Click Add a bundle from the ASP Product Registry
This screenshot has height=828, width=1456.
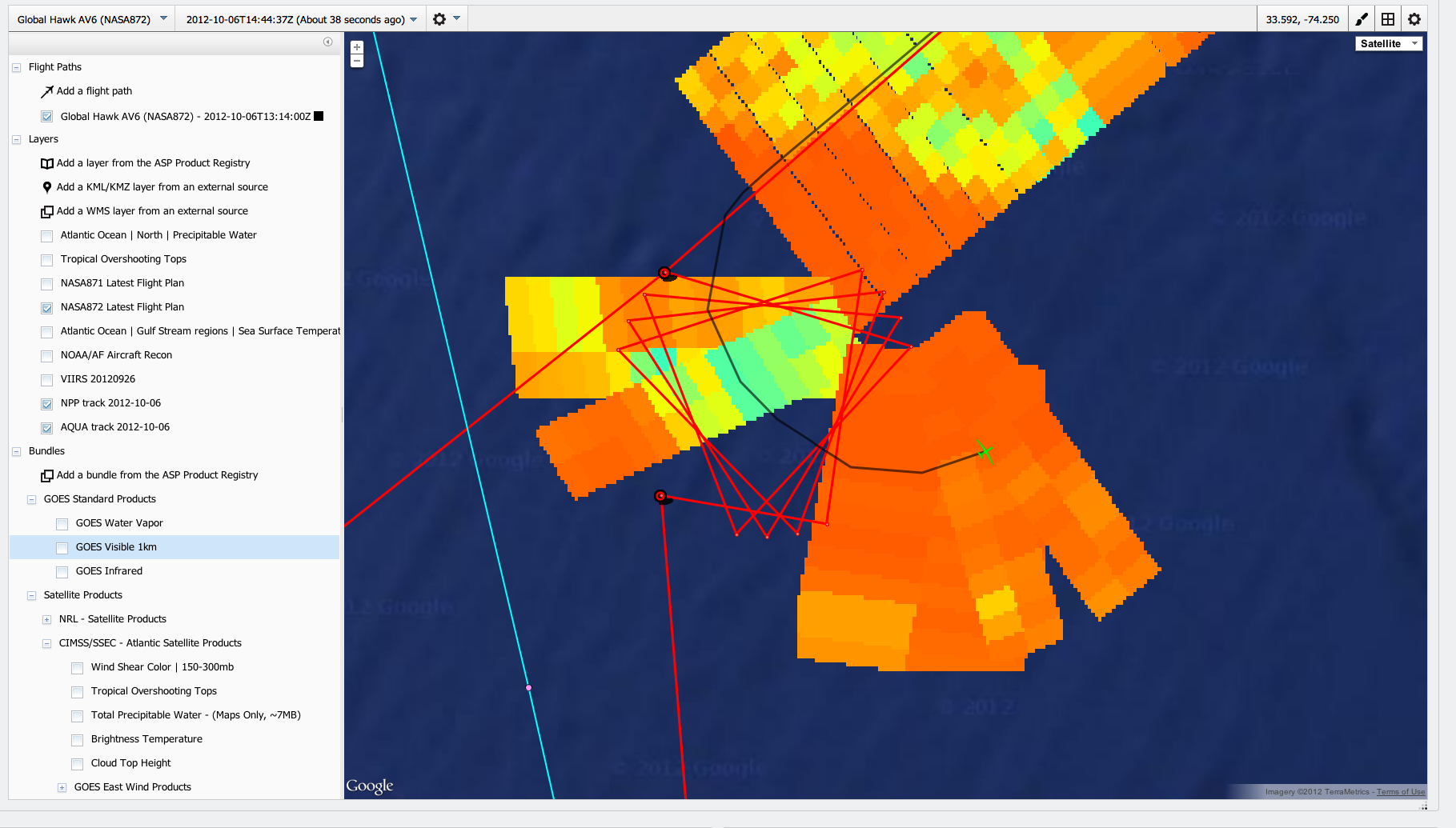click(x=157, y=475)
